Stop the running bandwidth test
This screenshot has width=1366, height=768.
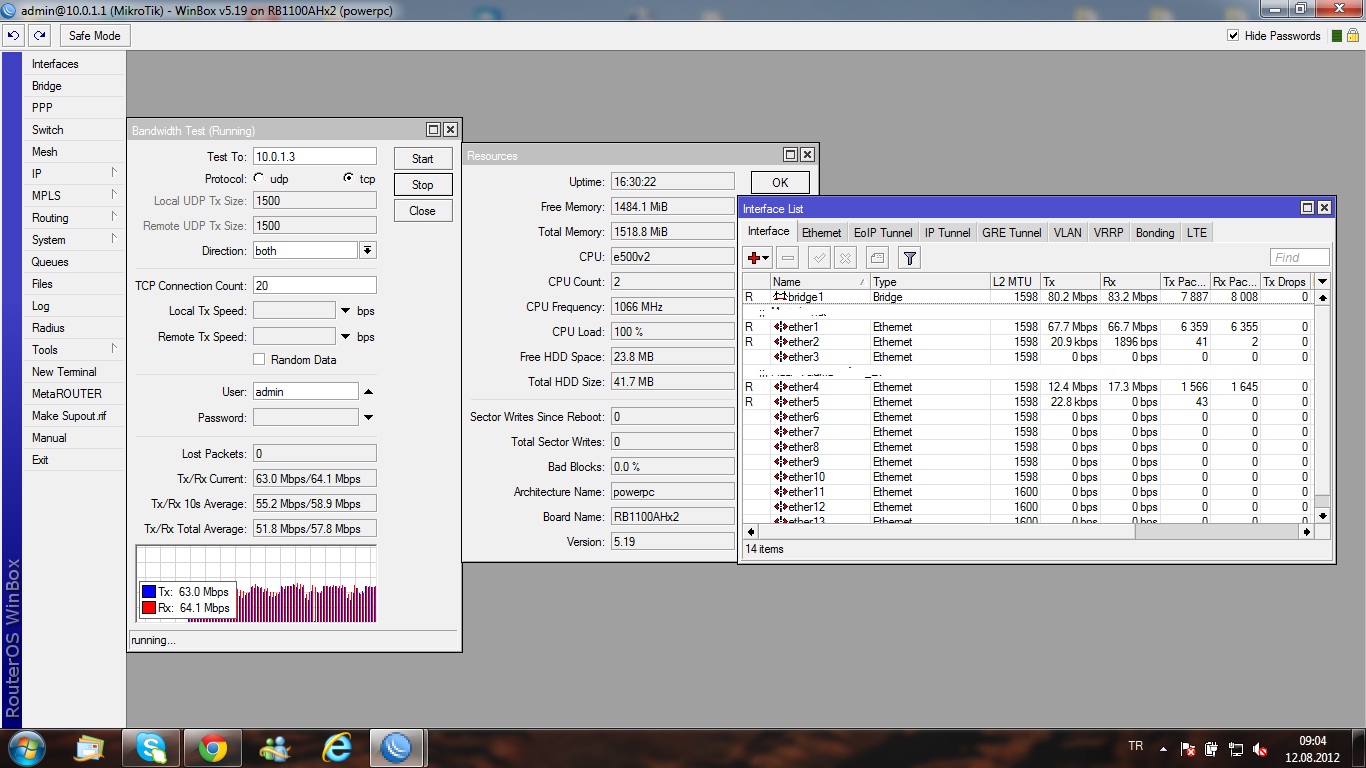423,184
